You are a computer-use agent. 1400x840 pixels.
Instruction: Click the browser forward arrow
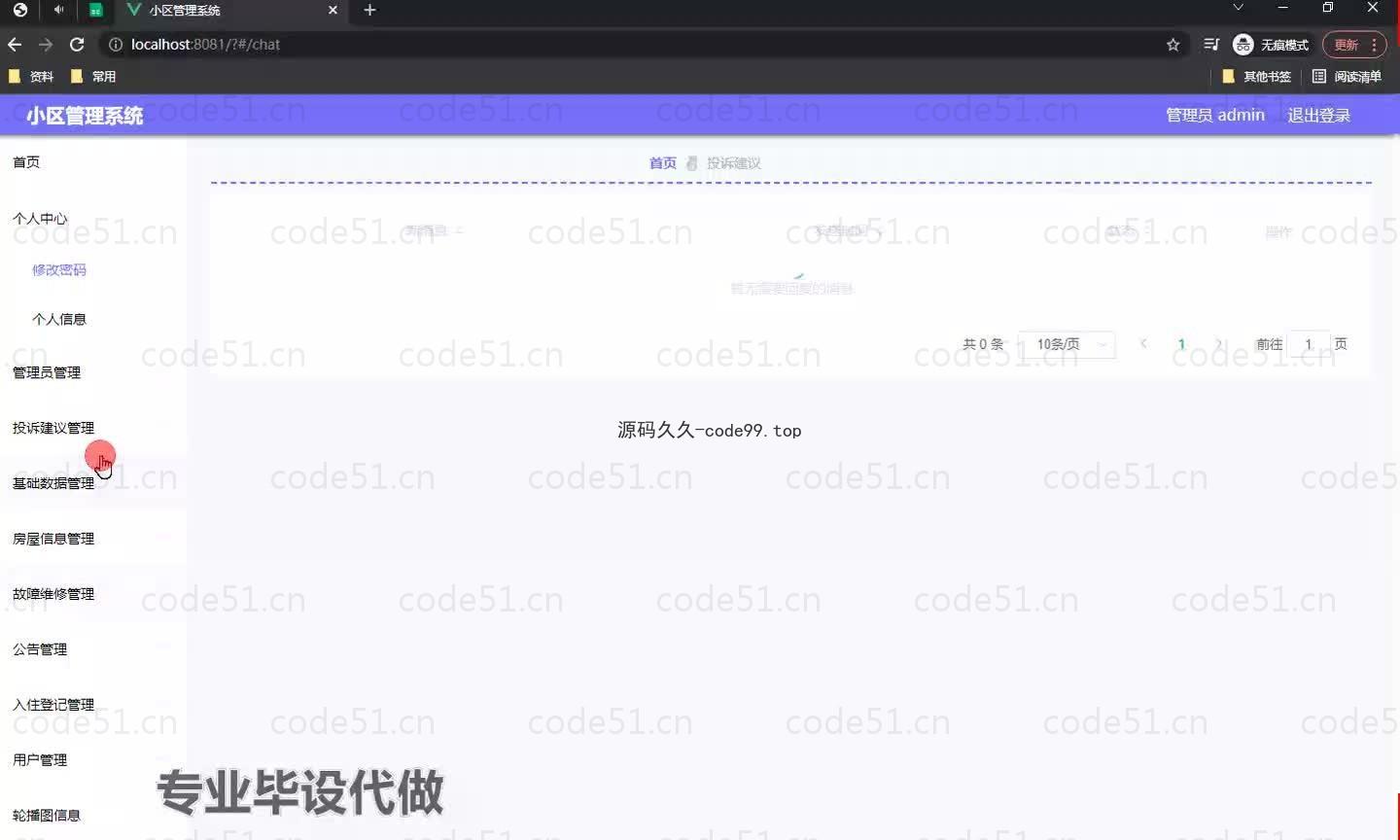[46, 45]
